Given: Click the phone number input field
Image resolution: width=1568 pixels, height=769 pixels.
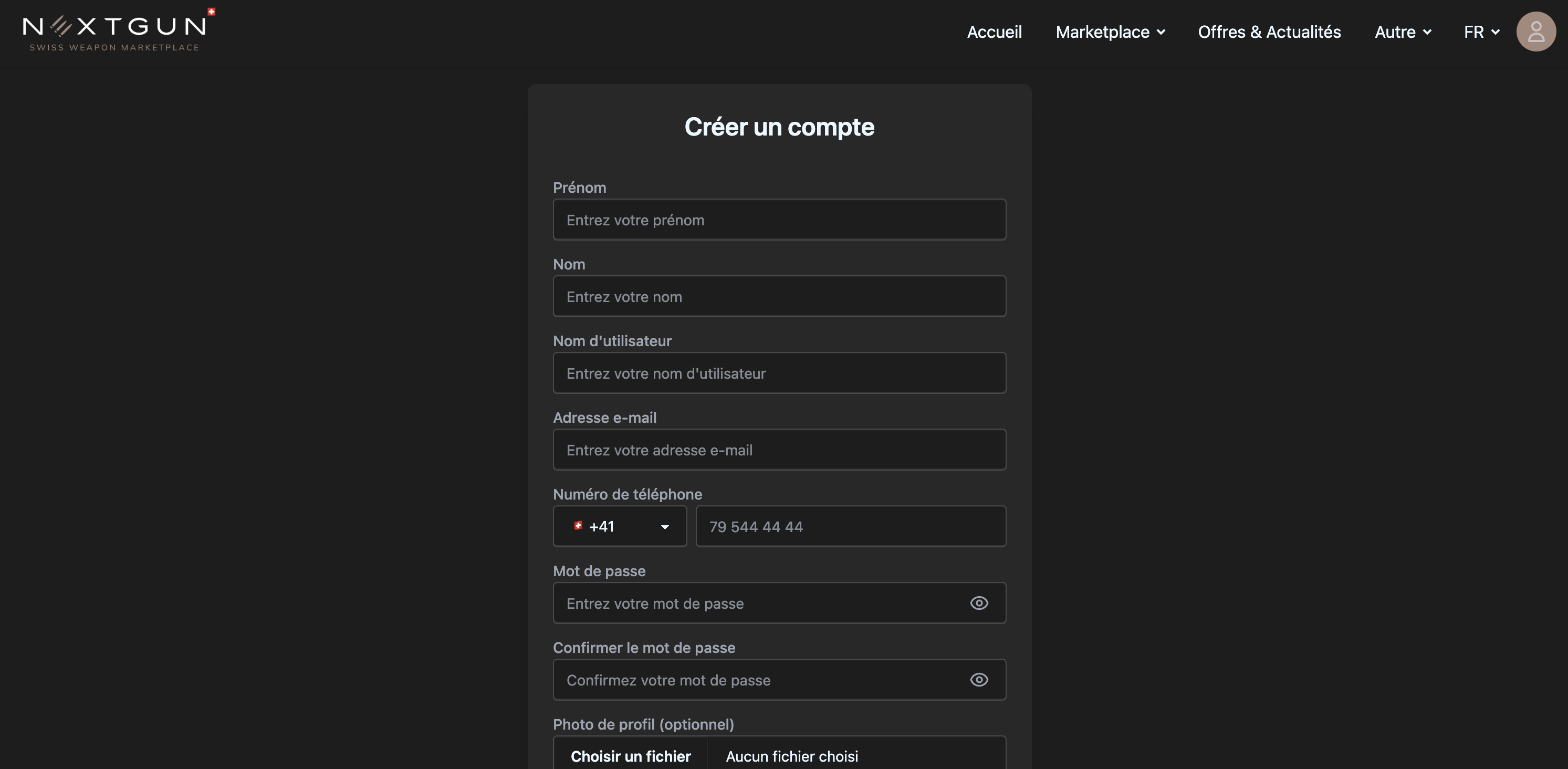Looking at the screenshot, I should (850, 526).
